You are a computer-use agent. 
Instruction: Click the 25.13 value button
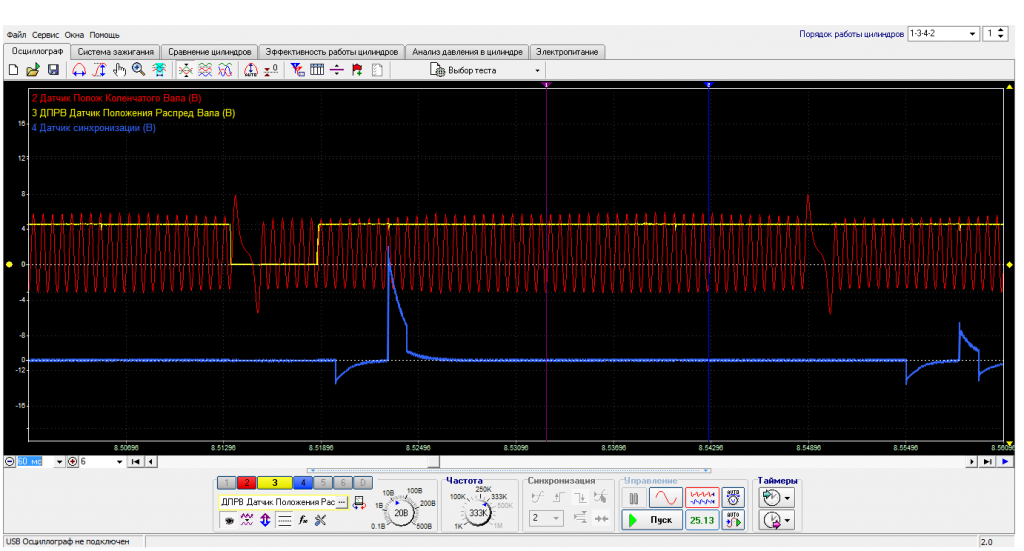(702, 520)
